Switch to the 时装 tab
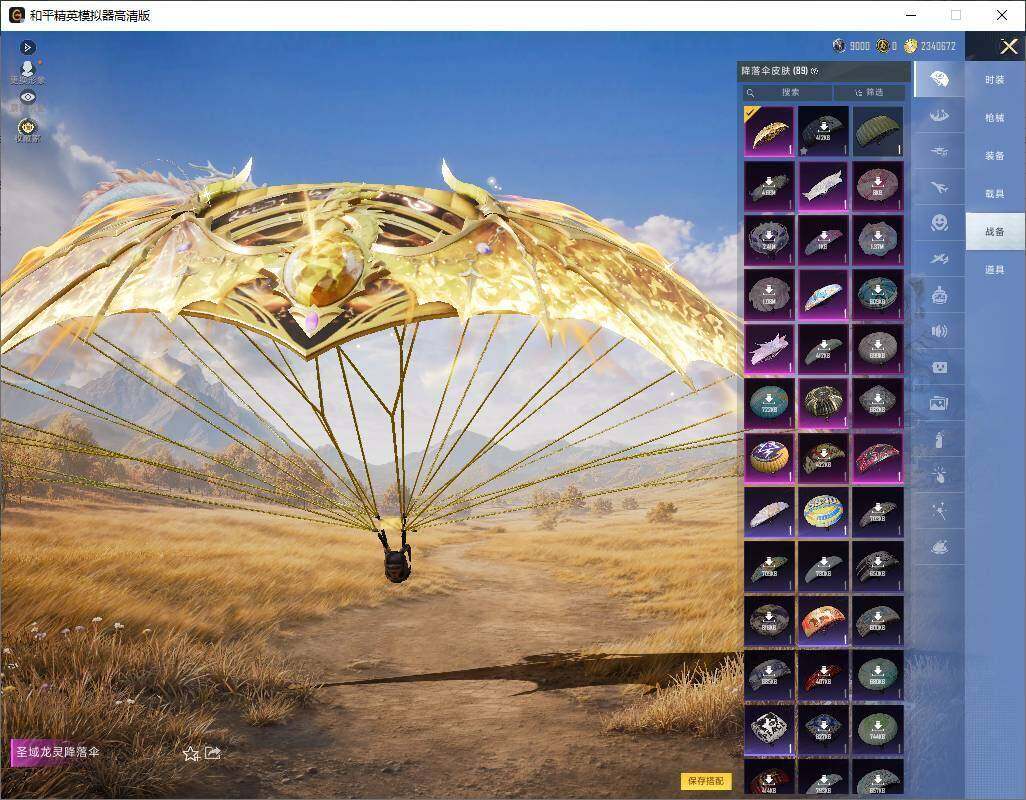 (x=995, y=80)
